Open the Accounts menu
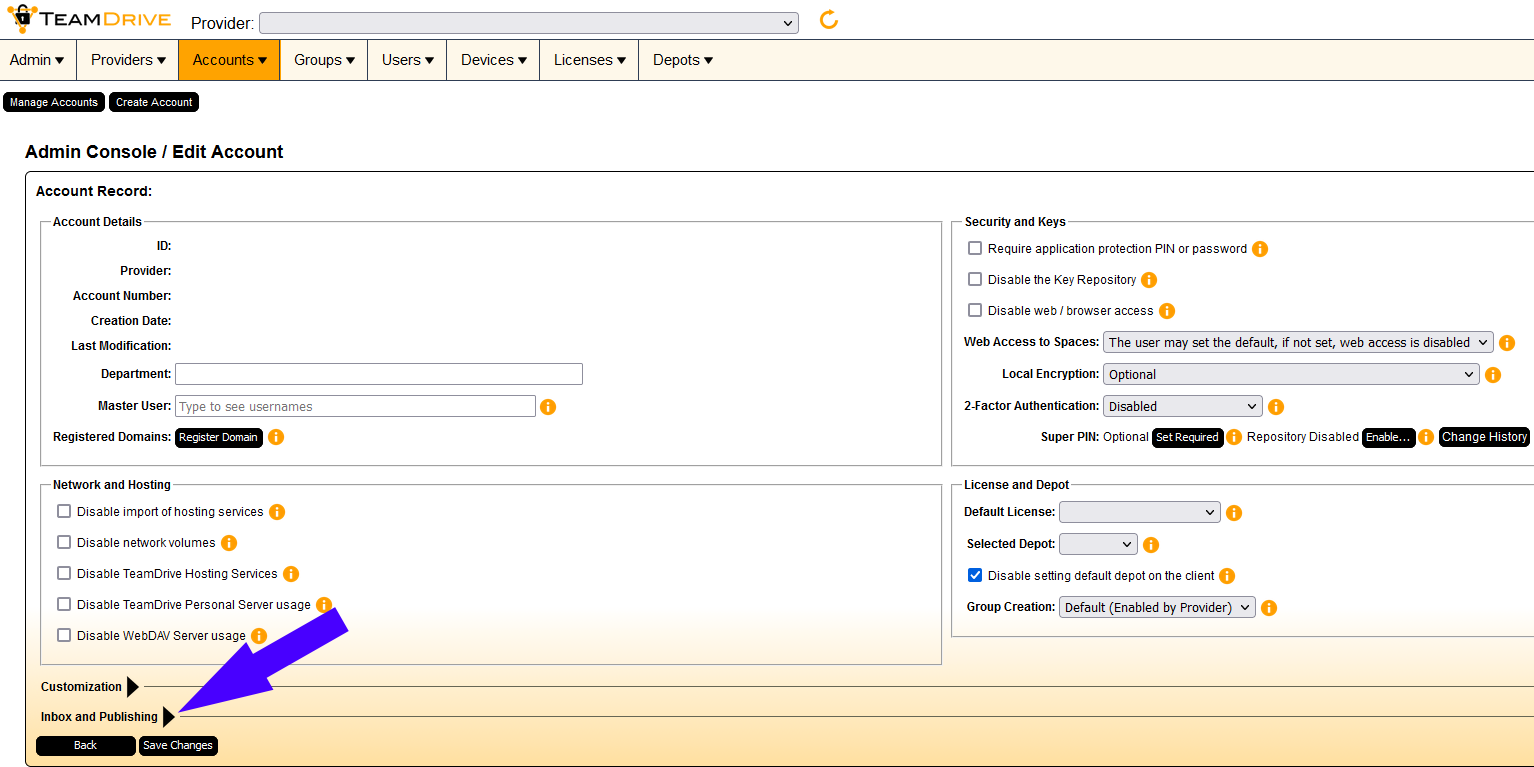 click(229, 60)
